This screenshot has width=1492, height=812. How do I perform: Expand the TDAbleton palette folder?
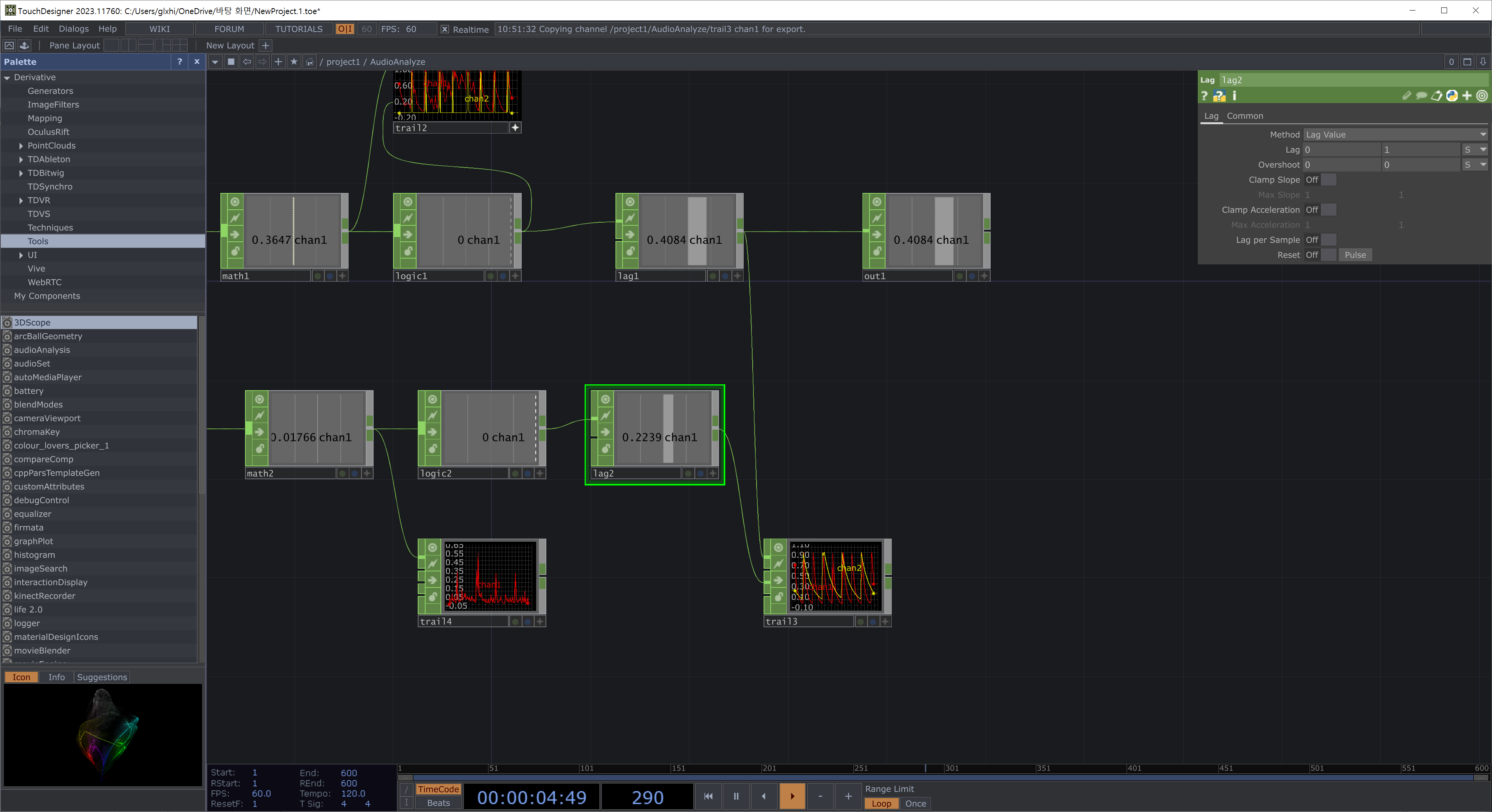pyautogui.click(x=21, y=159)
